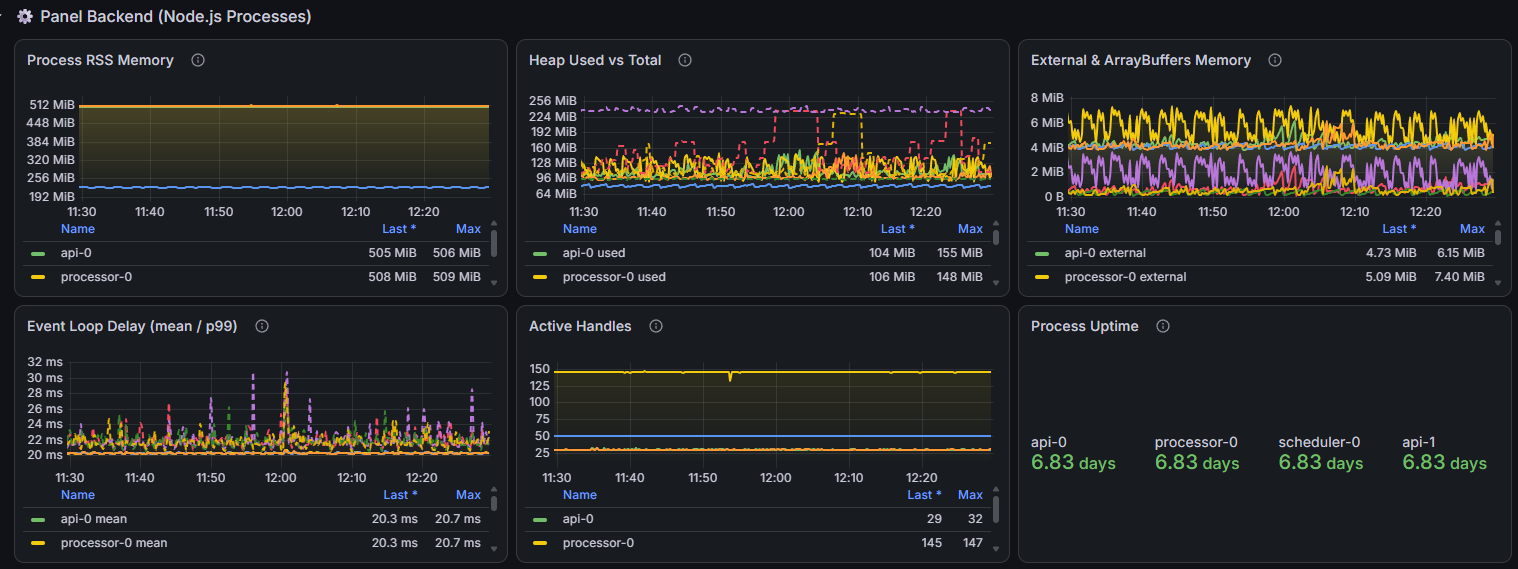Screen dimensions: 1518x569
Task: Show info tooltip icon for Active Handles
Action: point(655,326)
